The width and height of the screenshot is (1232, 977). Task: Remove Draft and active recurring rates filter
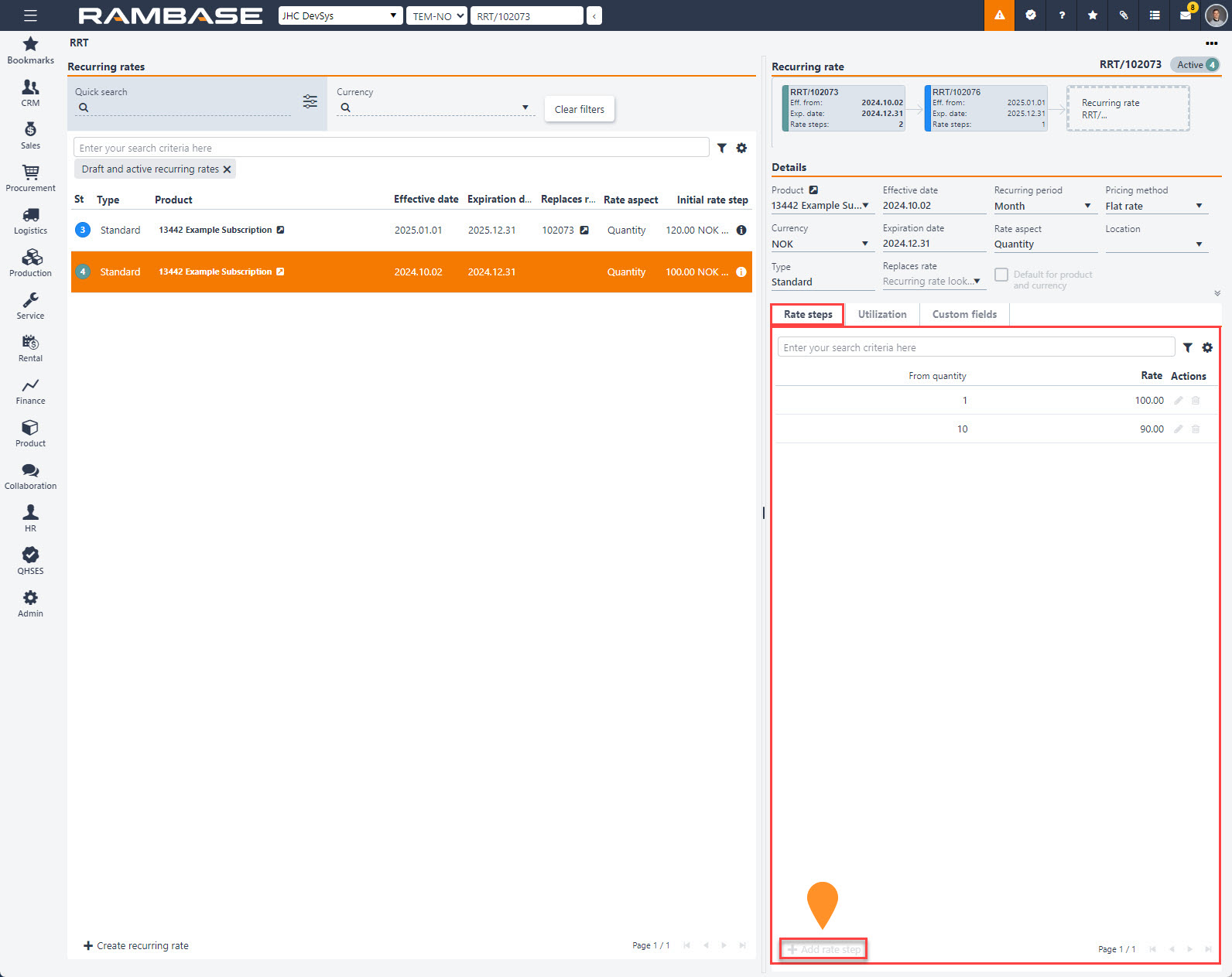[x=227, y=169]
